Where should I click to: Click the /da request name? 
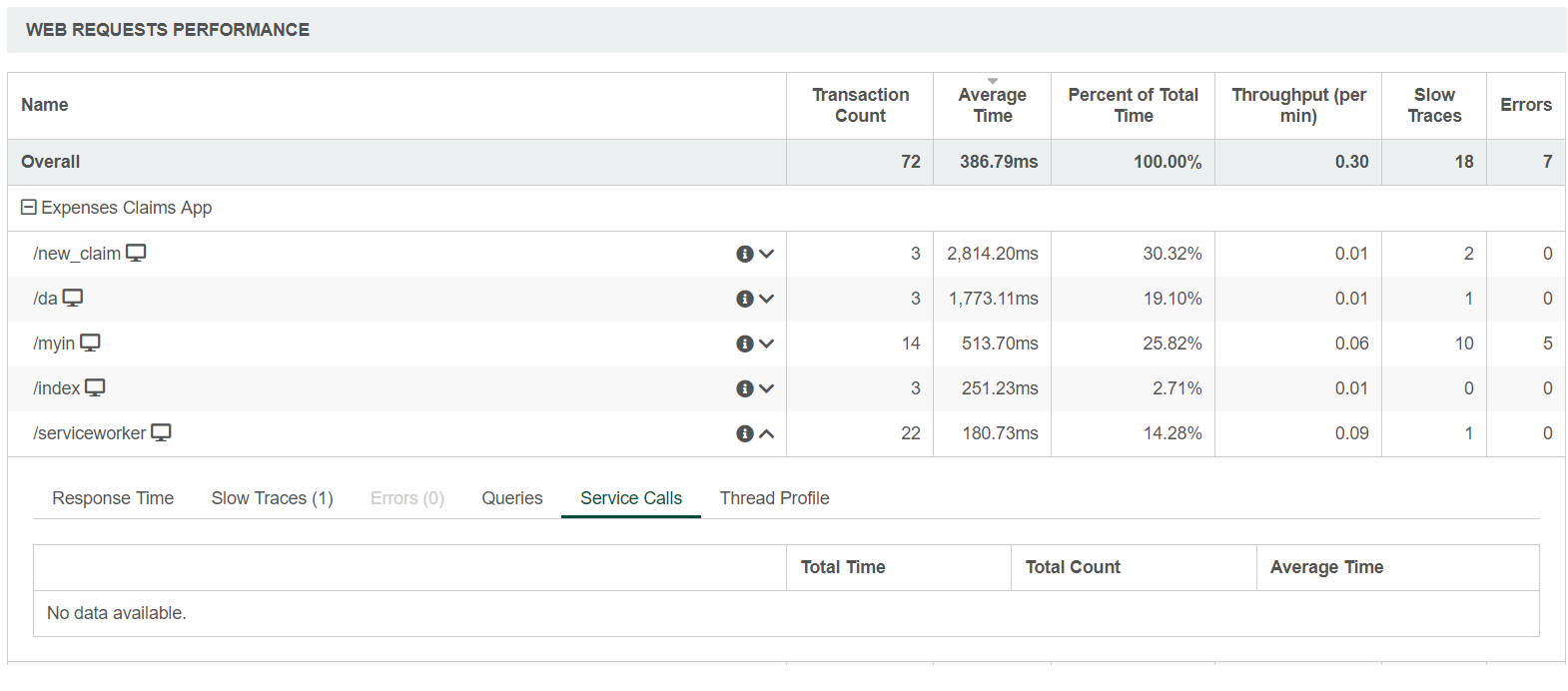click(x=45, y=299)
